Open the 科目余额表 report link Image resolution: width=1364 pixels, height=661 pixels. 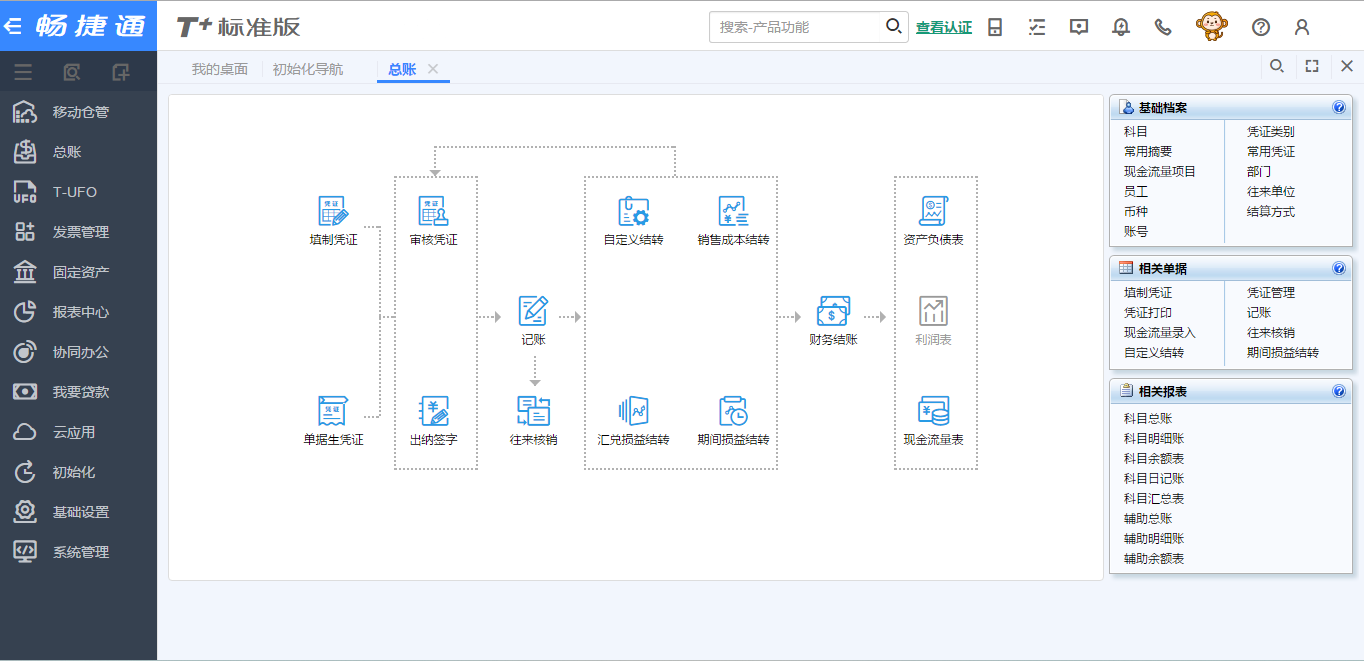[1154, 458]
